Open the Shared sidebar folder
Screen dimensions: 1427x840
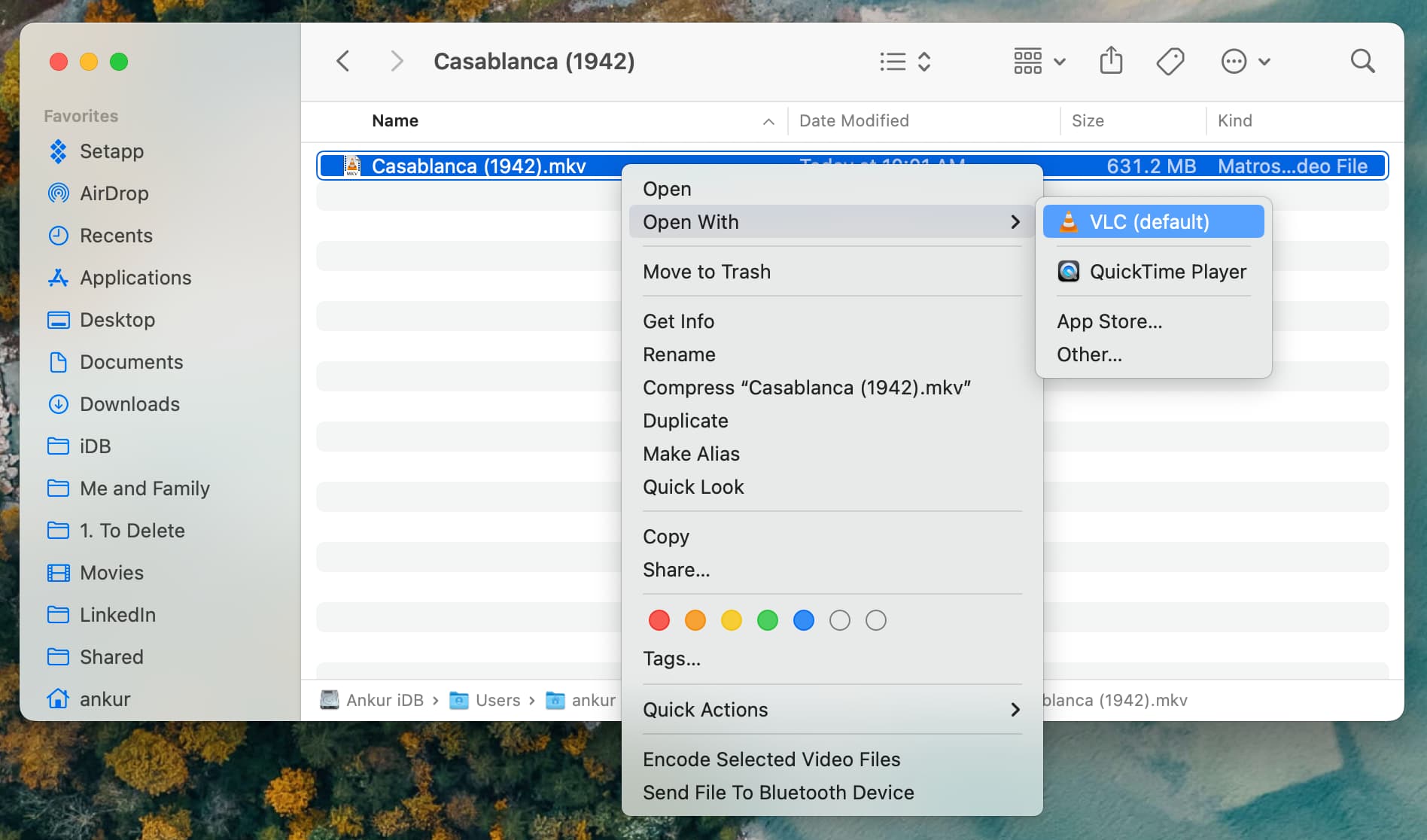(x=95, y=657)
